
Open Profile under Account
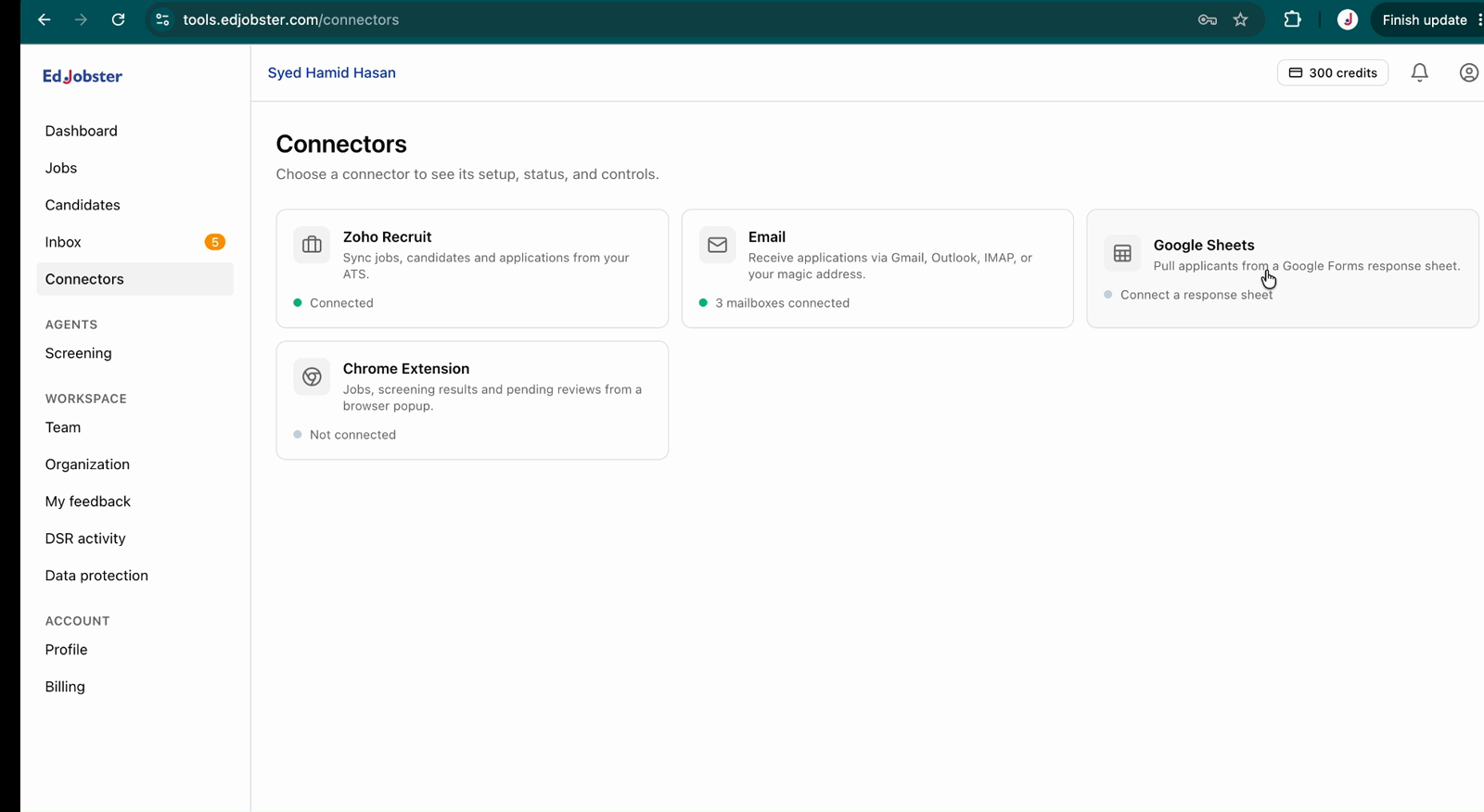[135, 650]
